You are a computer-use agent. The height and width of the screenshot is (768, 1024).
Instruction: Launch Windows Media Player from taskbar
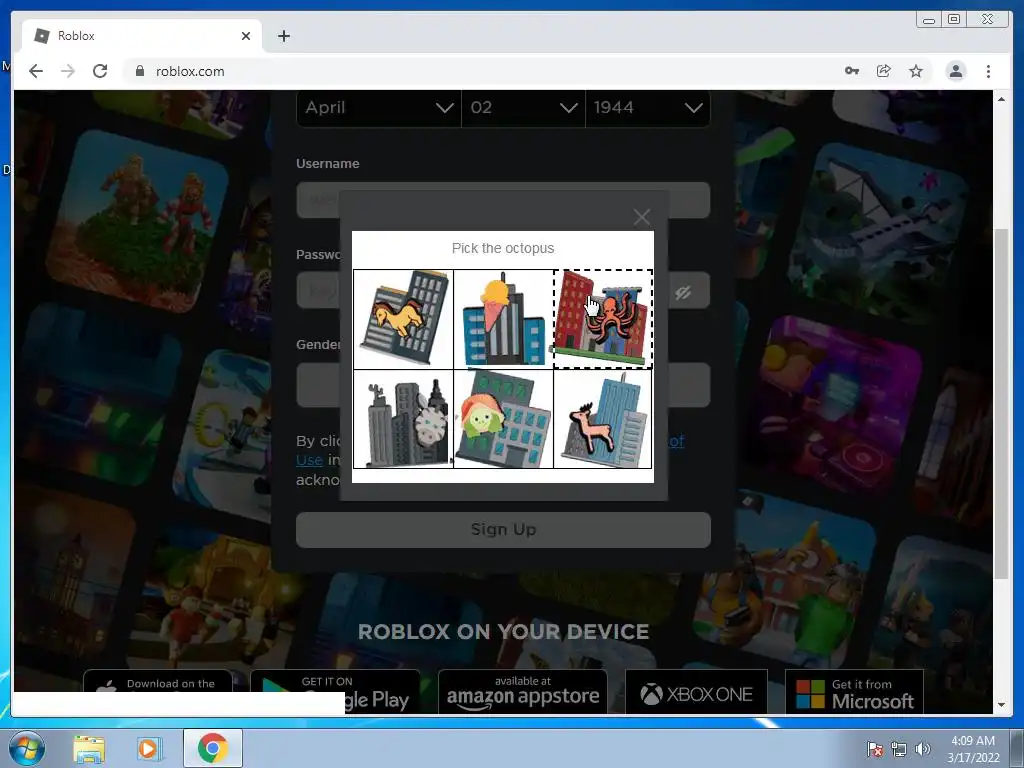pos(148,749)
